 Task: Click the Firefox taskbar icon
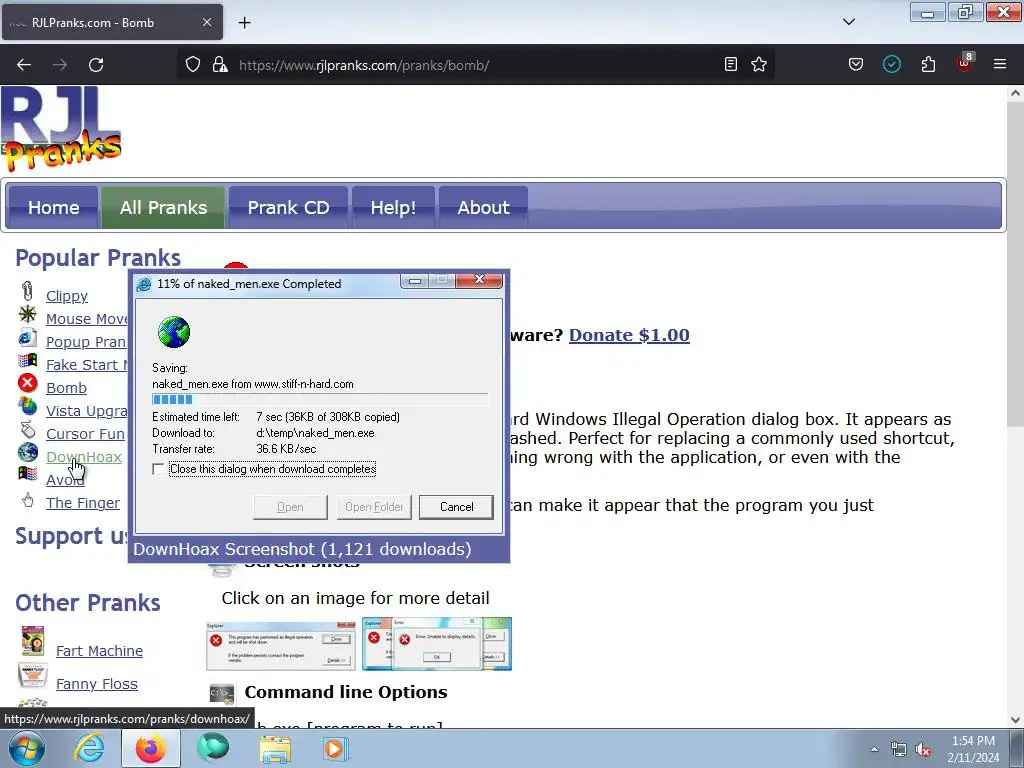click(x=150, y=748)
